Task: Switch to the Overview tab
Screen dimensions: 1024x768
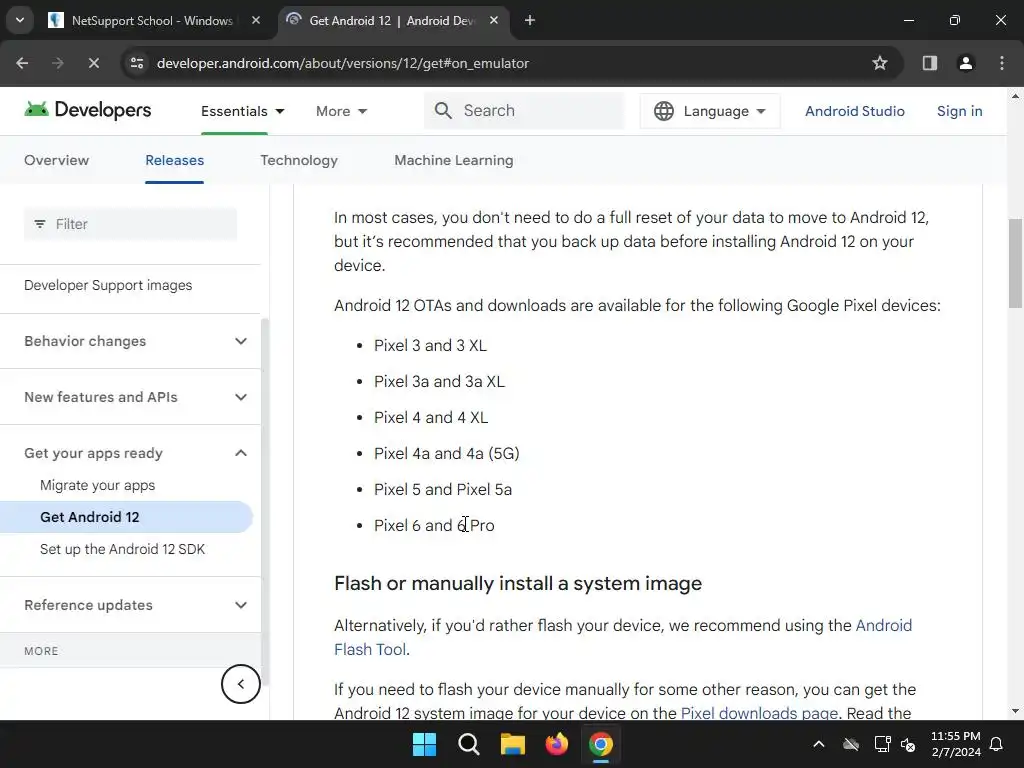Action: (x=56, y=160)
